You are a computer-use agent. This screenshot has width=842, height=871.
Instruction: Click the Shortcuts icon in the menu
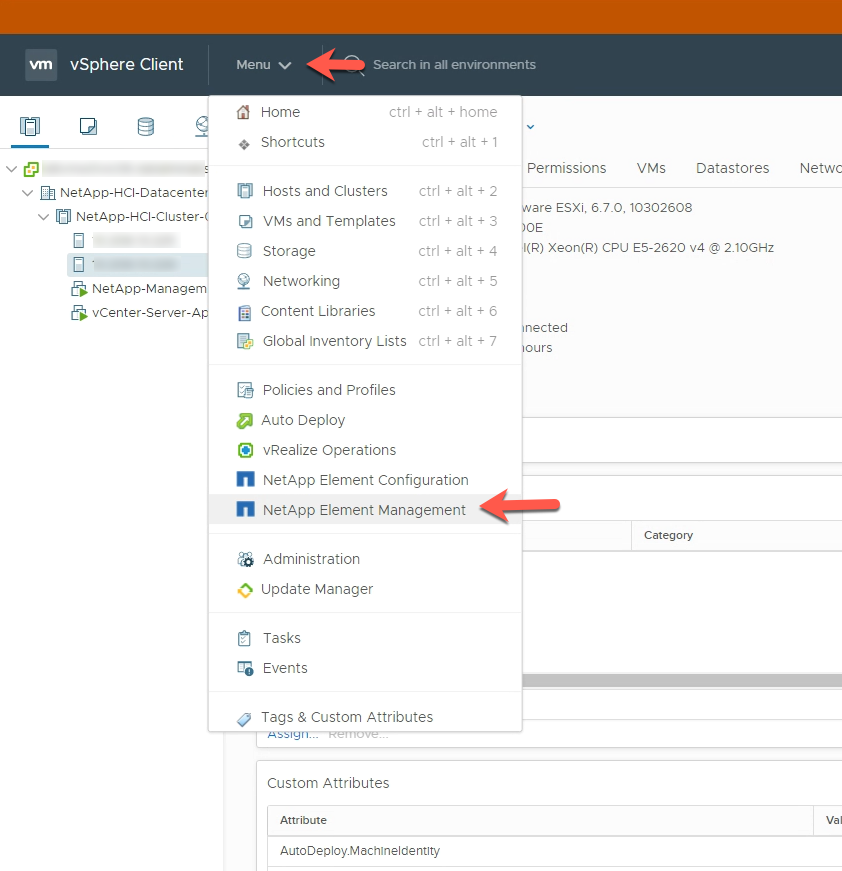[x=244, y=144]
